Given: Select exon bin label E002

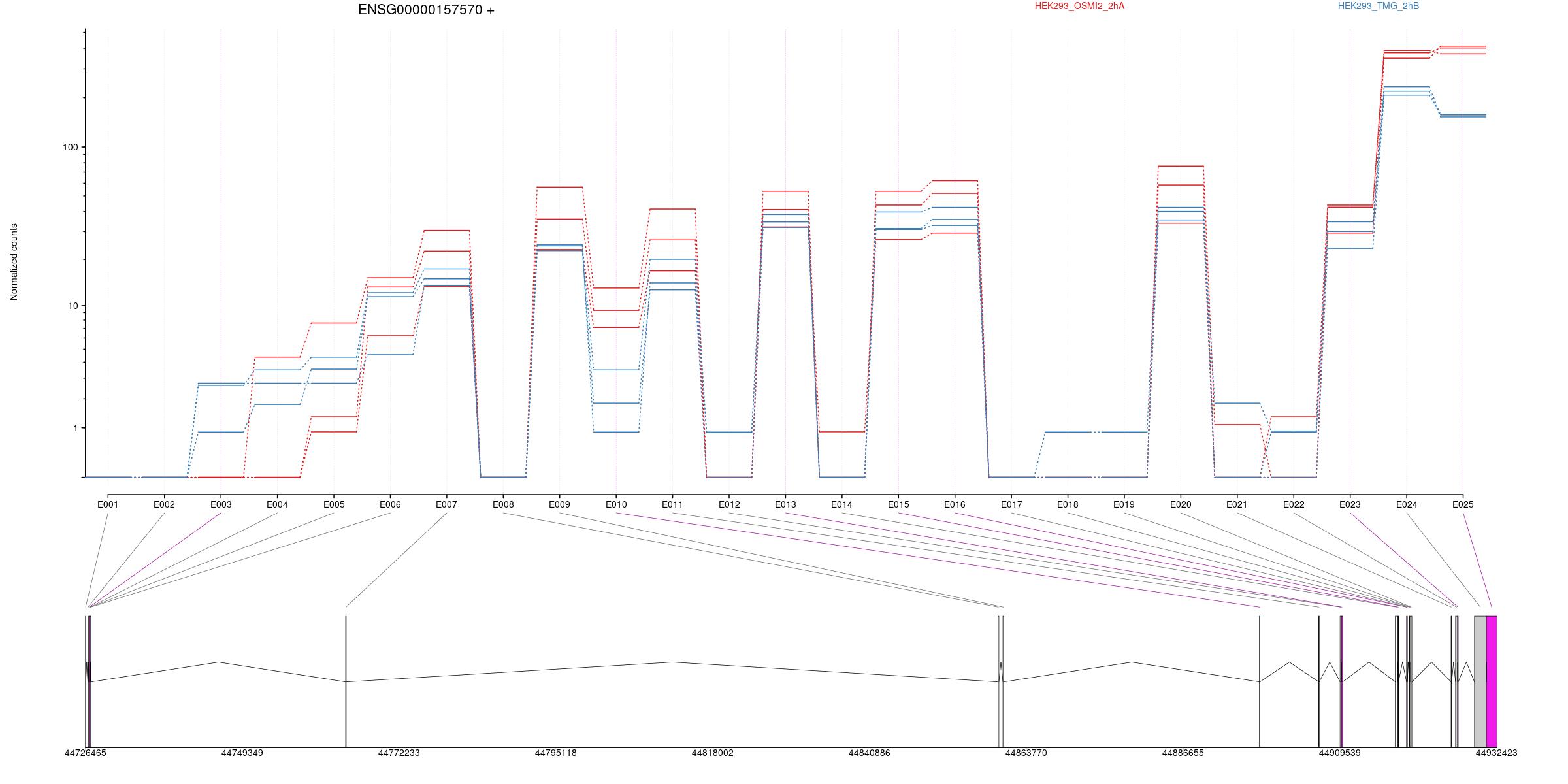Looking at the screenshot, I should pos(164,504).
